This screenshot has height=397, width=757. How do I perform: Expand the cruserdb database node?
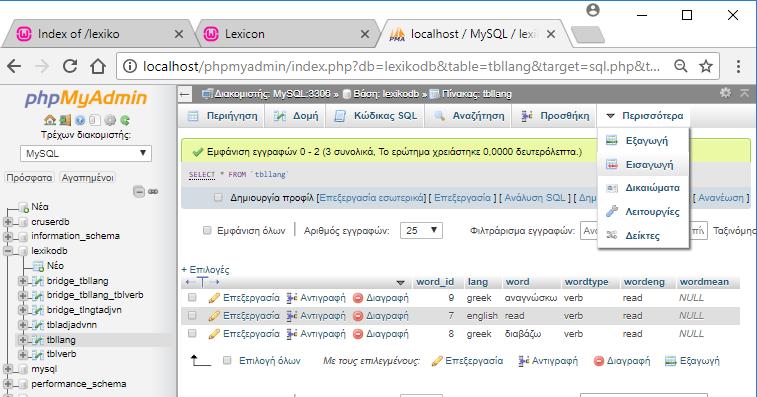8,222
